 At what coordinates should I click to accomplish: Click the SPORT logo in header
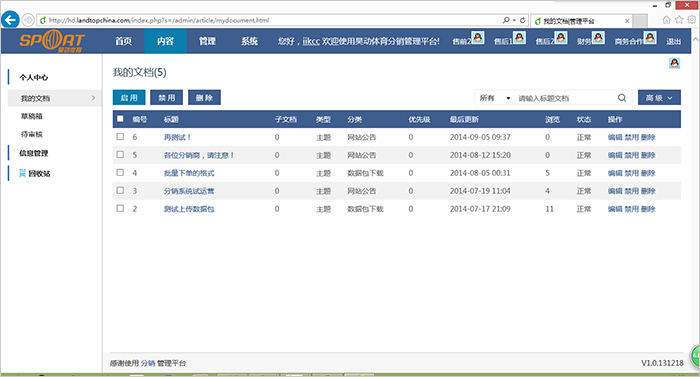click(x=52, y=41)
